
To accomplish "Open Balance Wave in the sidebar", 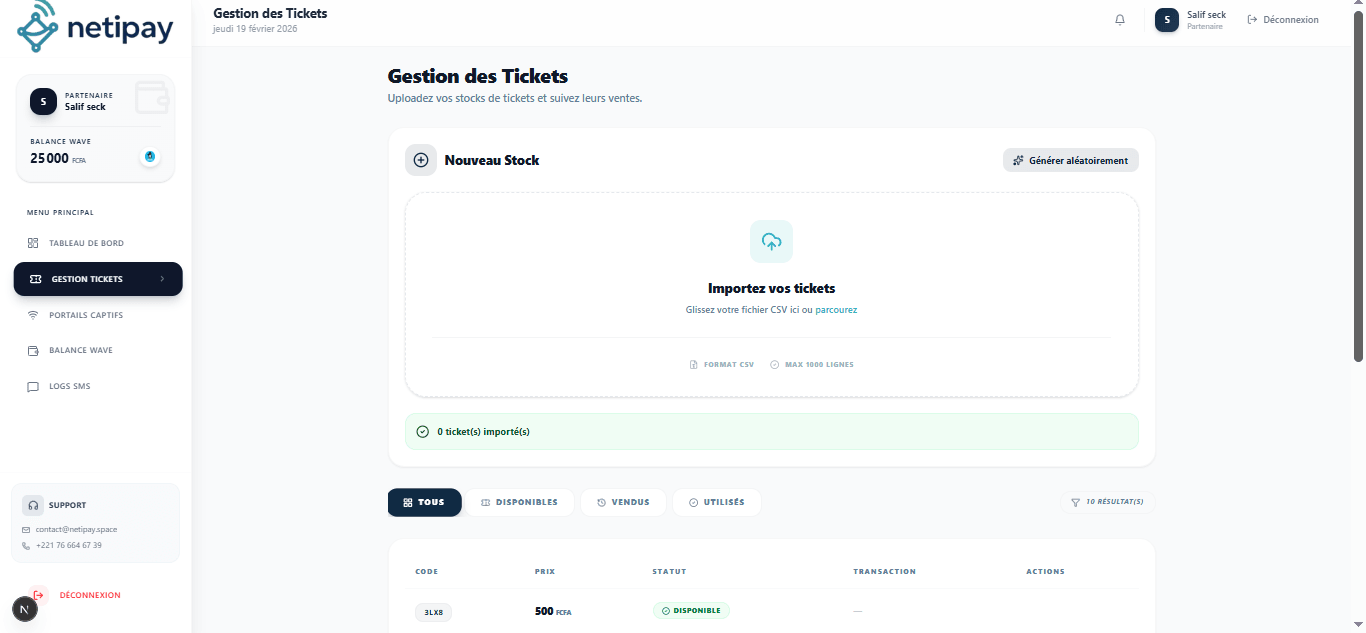I will 80,350.
